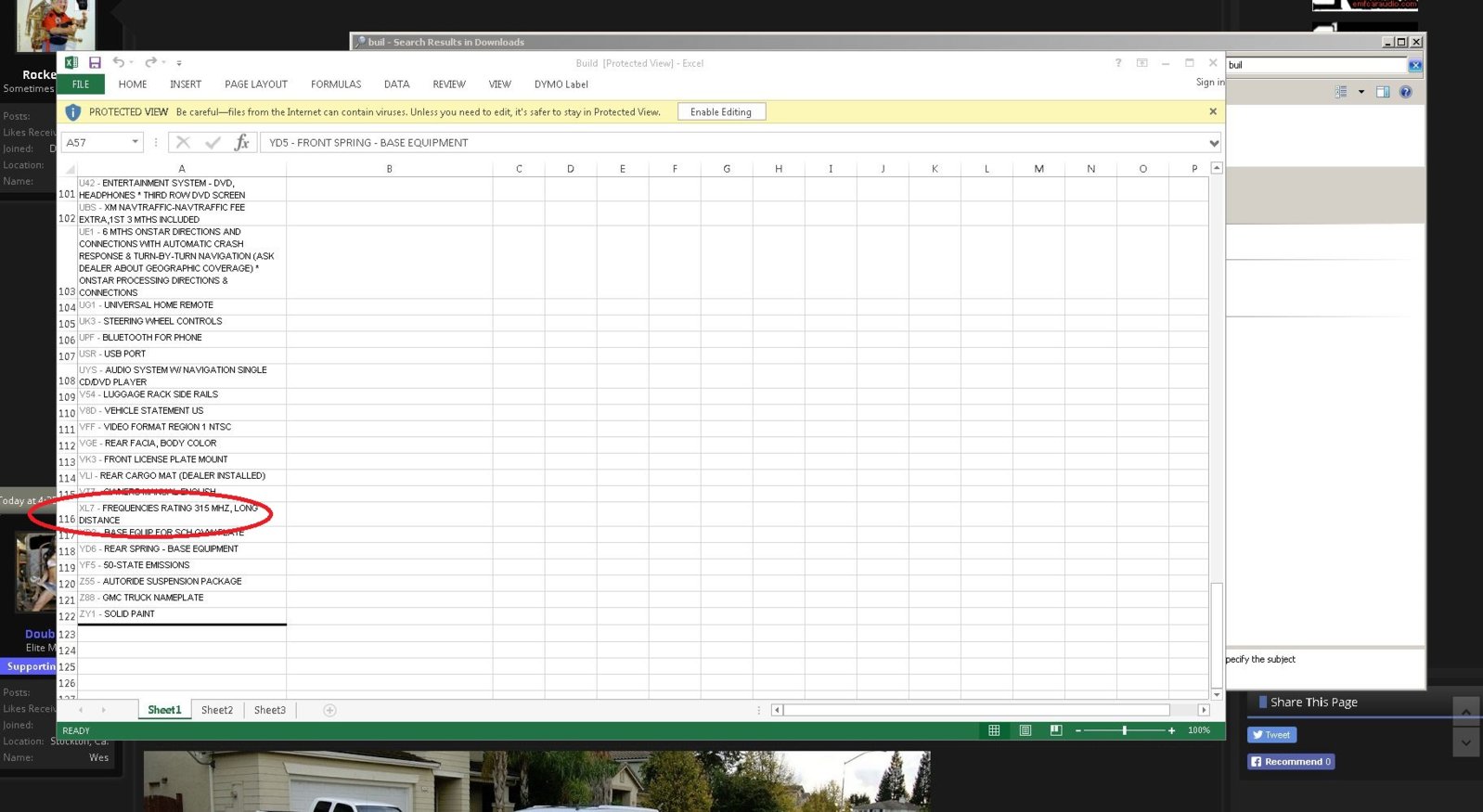Click the vertical scrollbar down arrow in Excel
This screenshot has width=1483, height=812.
pos(1217,694)
